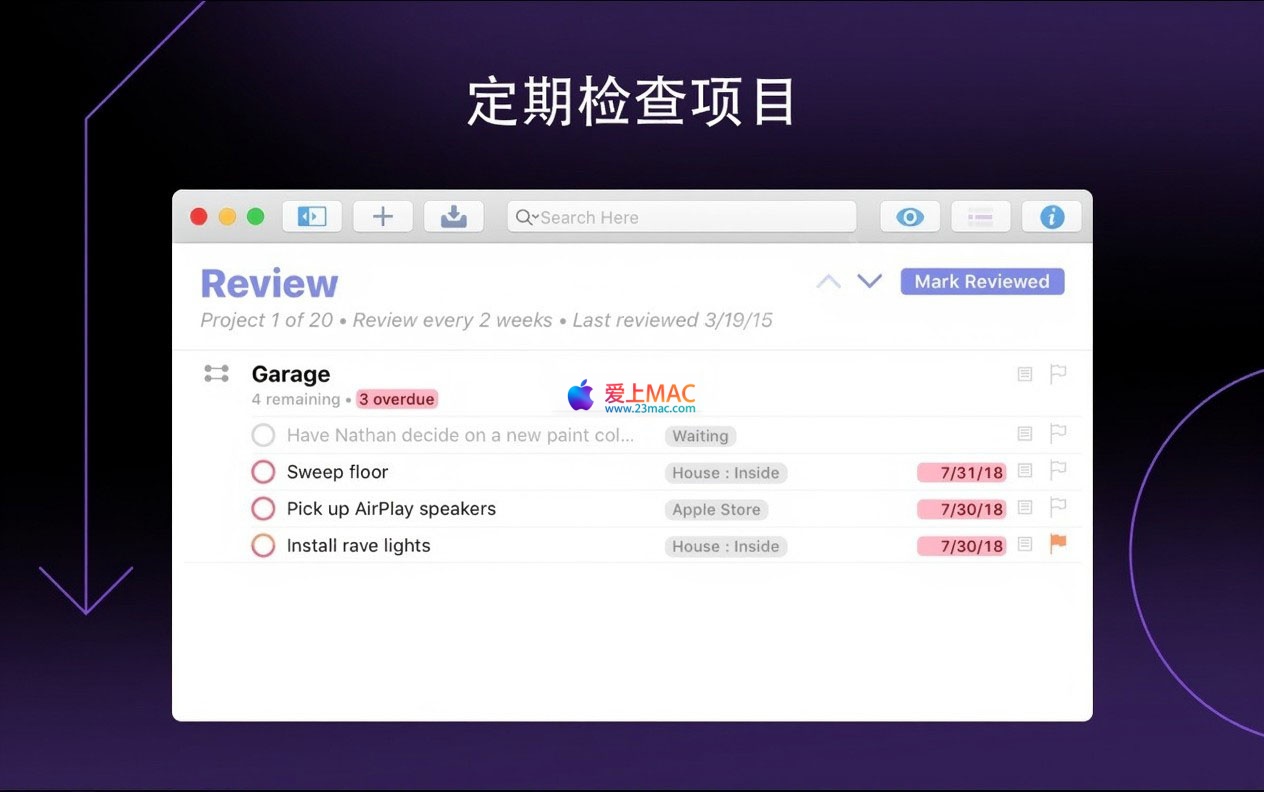This screenshot has height=792, width=1264.
Task: Open the search magnifier dropdown
Action: (x=526, y=217)
